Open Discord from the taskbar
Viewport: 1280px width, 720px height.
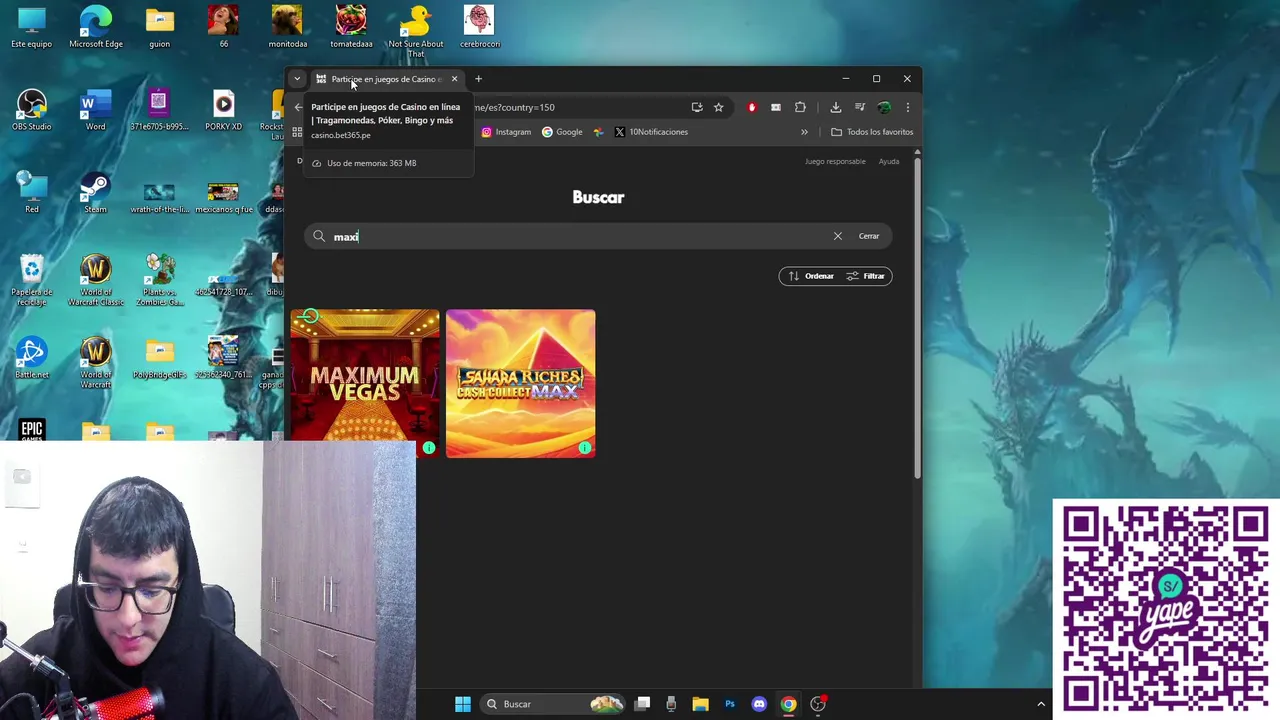coord(759,704)
